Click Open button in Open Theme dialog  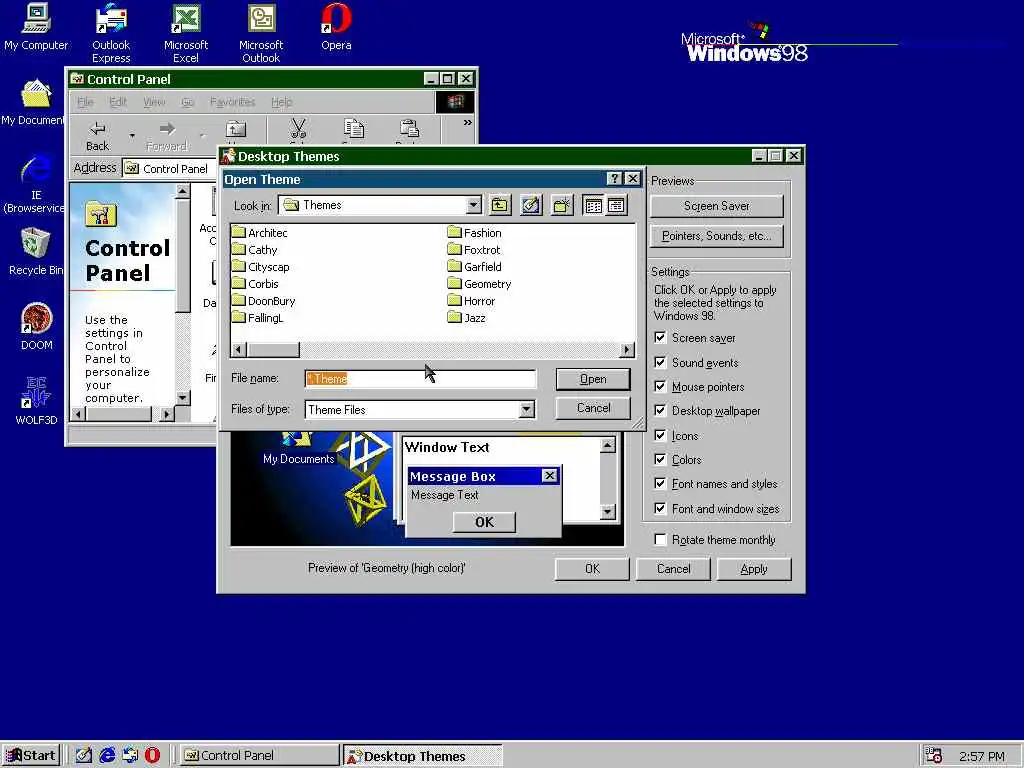[x=593, y=379]
